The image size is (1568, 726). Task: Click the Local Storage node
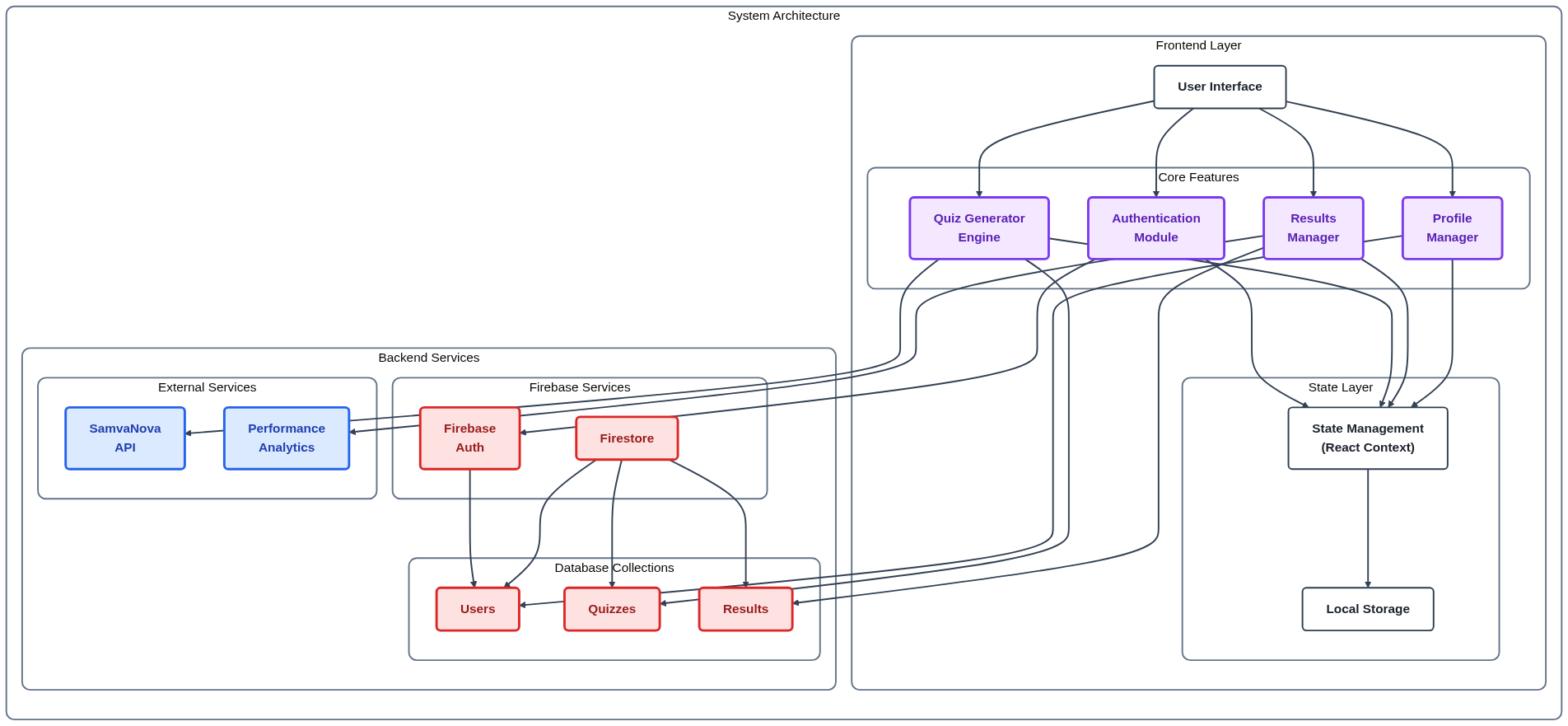pos(1367,609)
